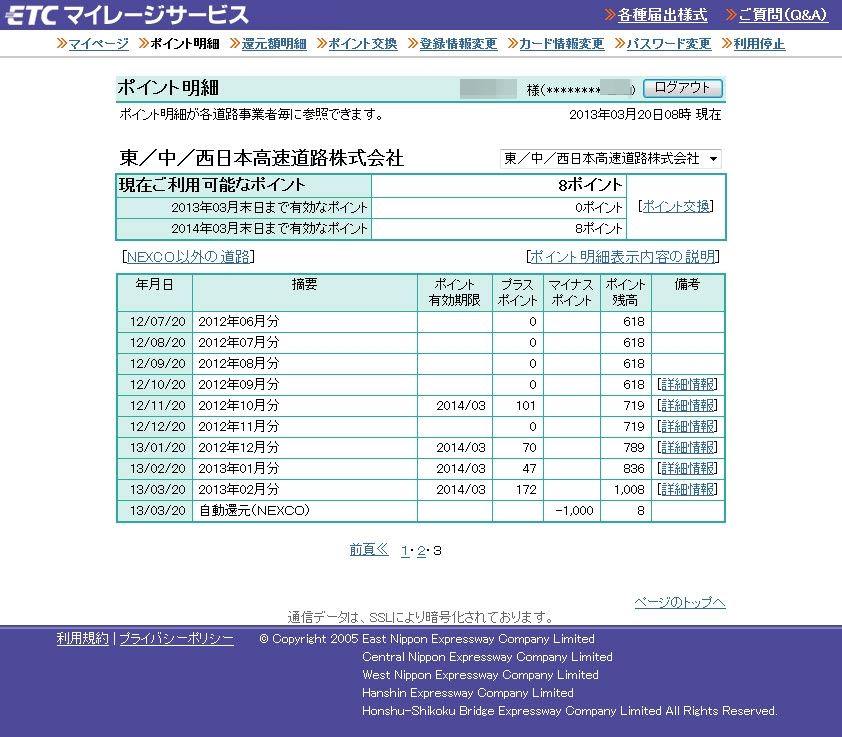Click the 2014年03月末日まで有効なポイント label
The image size is (842, 737).
[x=270, y=229]
